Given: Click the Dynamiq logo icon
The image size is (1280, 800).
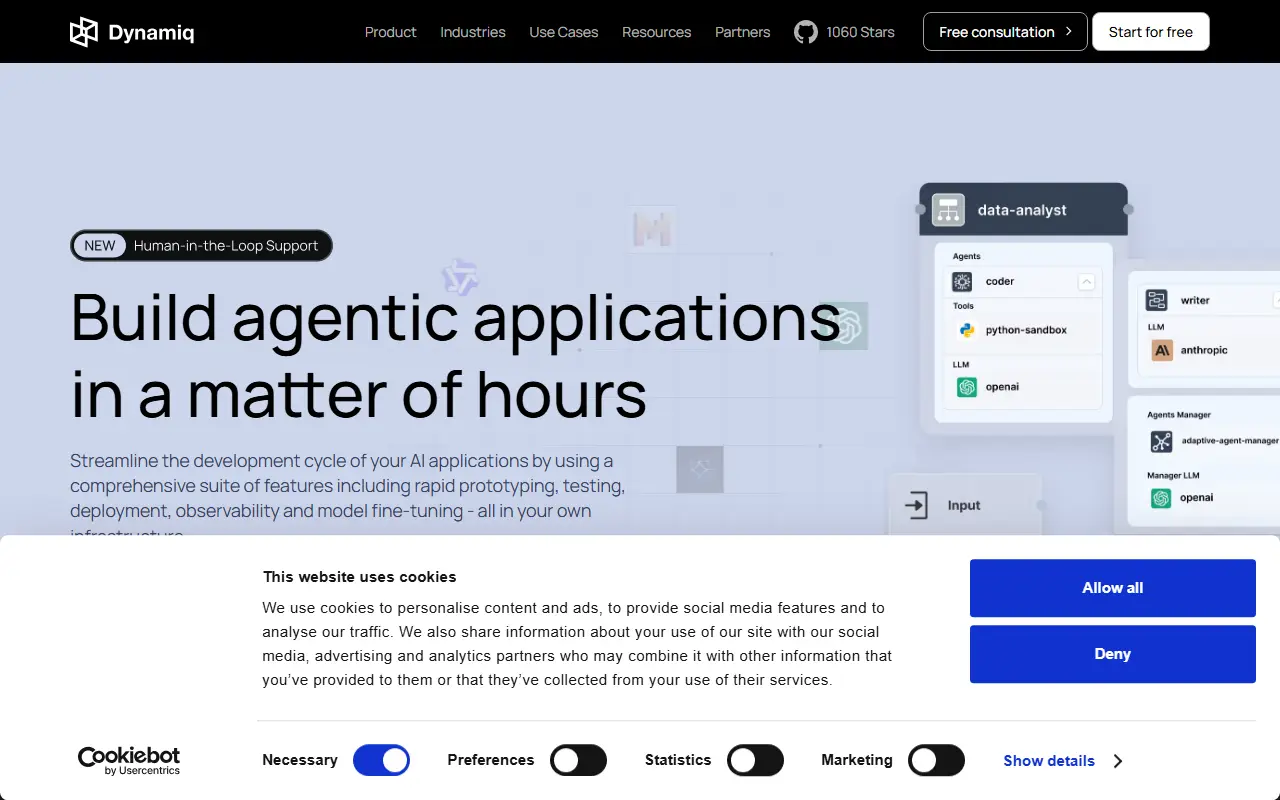Looking at the screenshot, I should coord(84,32).
